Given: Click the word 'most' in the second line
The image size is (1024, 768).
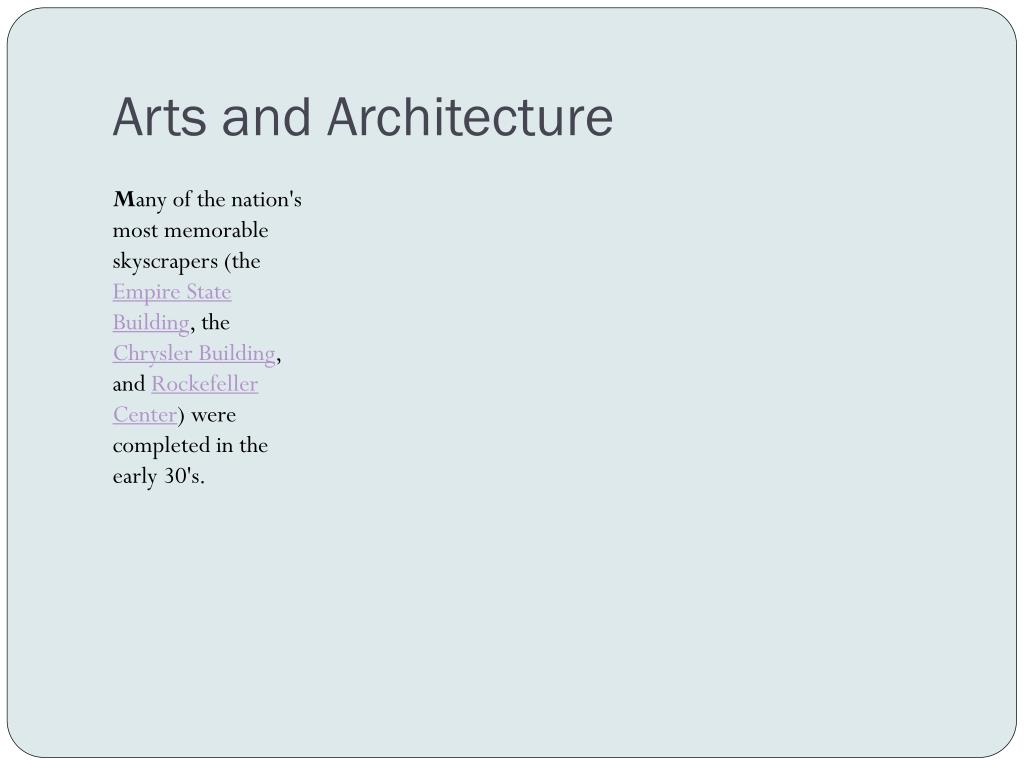Looking at the screenshot, I should point(135,231).
